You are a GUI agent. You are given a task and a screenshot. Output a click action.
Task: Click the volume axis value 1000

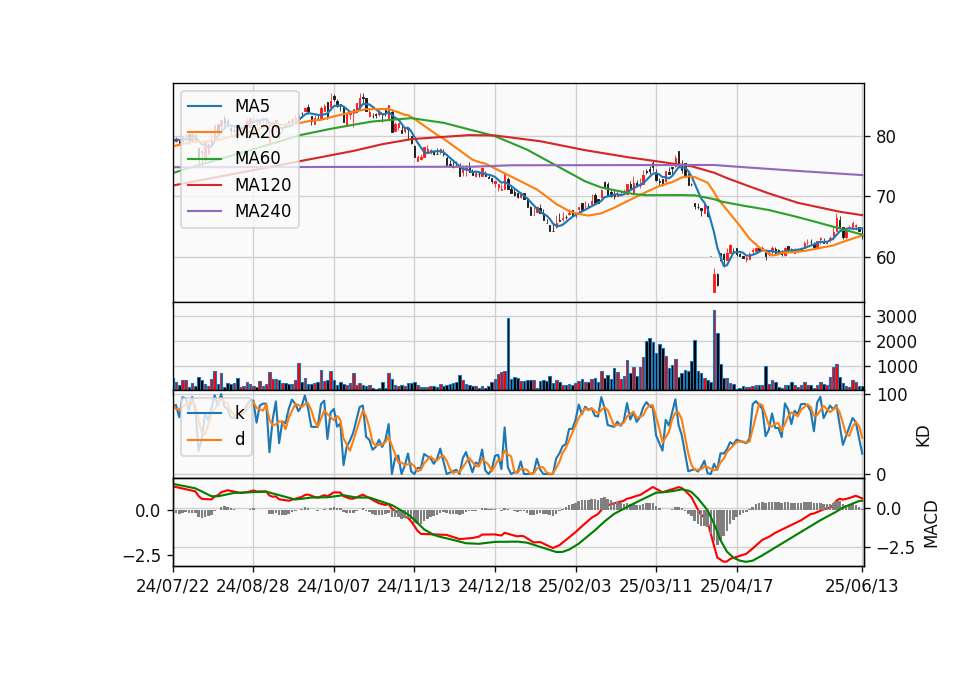[x=896, y=367]
